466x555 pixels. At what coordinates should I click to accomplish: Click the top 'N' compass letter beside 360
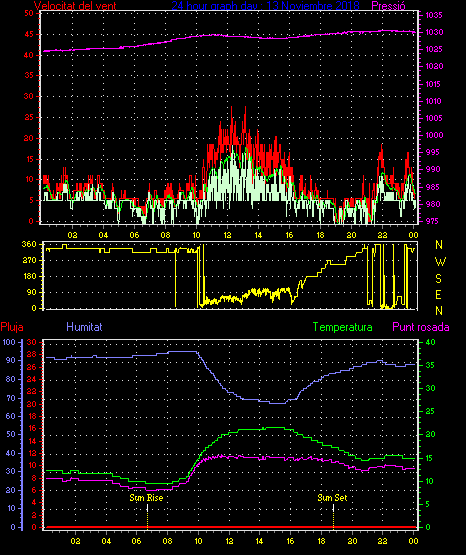[439, 245]
